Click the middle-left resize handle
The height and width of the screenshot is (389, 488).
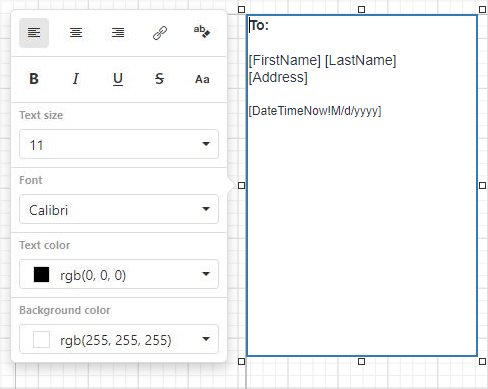(x=242, y=186)
